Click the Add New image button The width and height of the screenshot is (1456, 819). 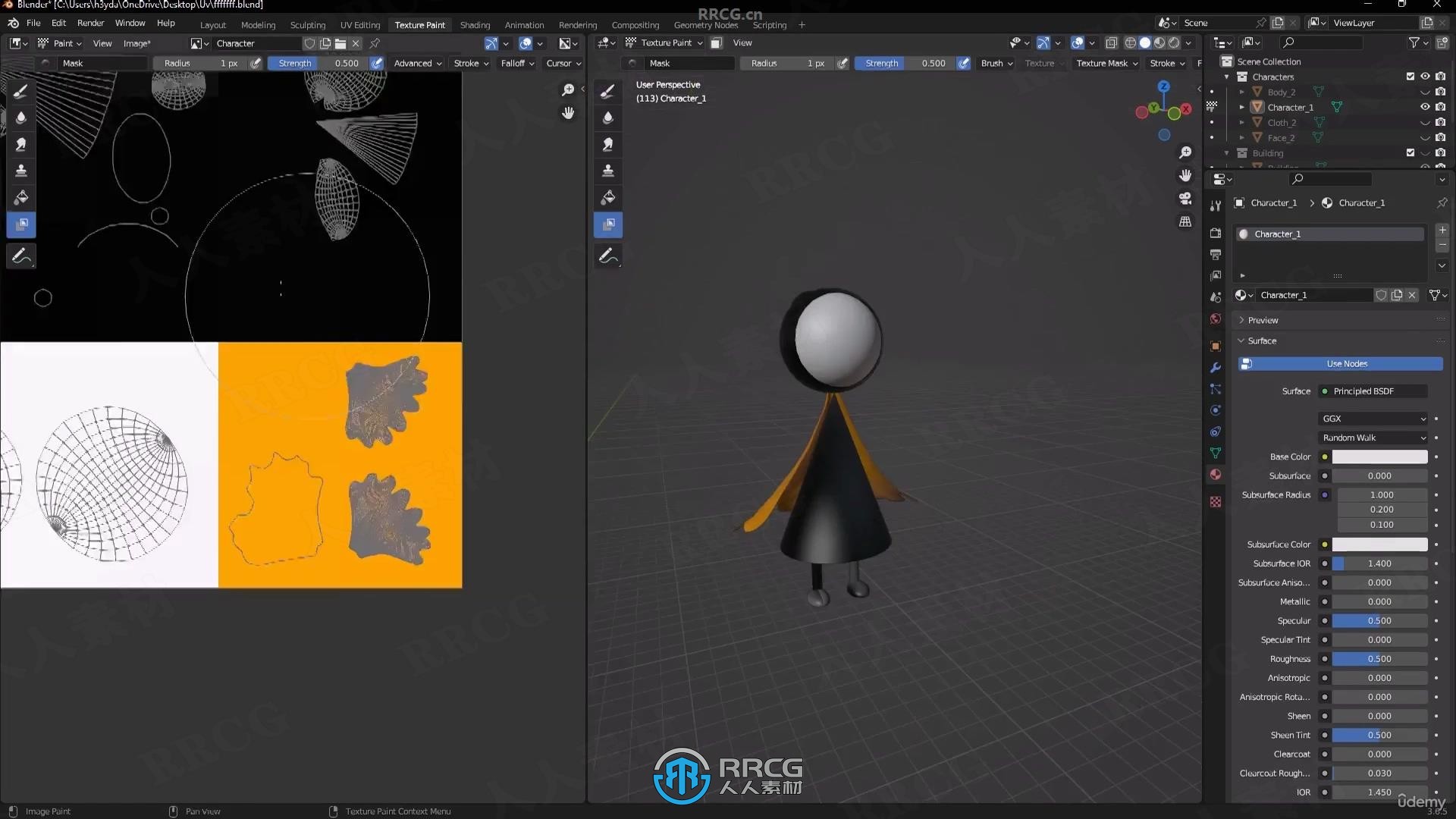click(325, 43)
